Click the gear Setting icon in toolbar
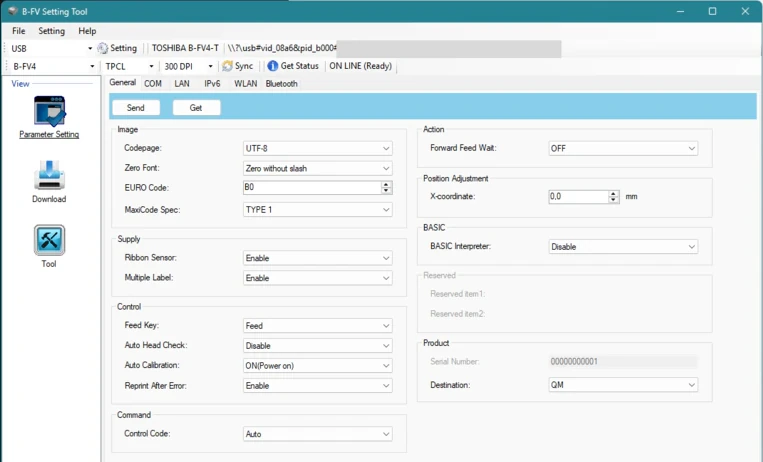Screen dimensions: 763x462 pyautogui.click(x=103, y=48)
